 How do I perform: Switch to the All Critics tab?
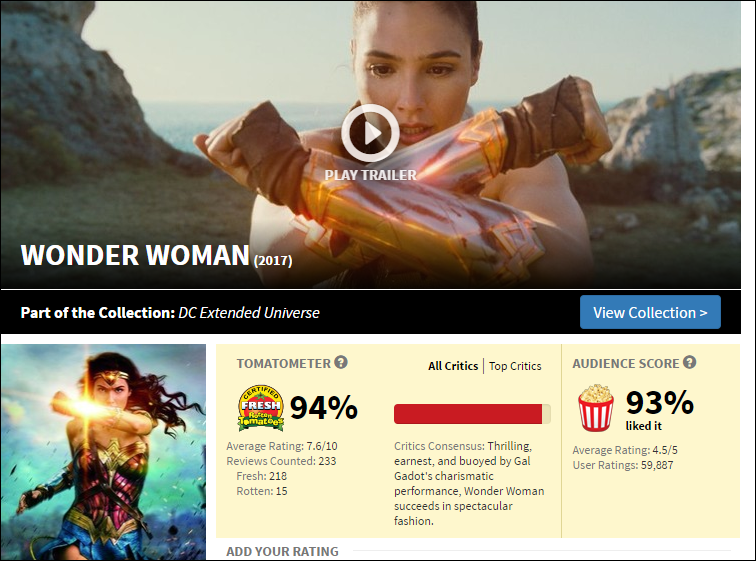(x=453, y=366)
